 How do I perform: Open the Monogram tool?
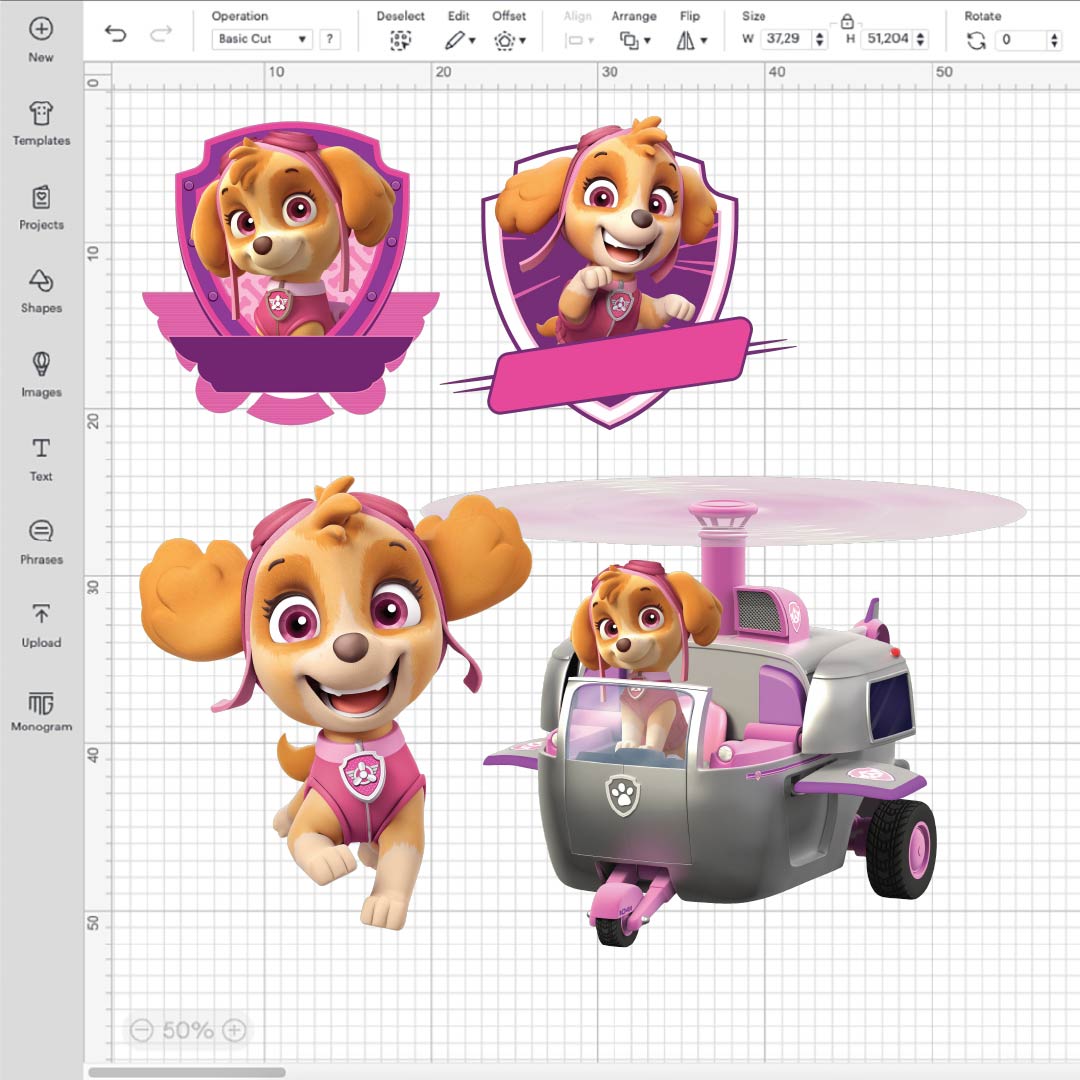41,710
